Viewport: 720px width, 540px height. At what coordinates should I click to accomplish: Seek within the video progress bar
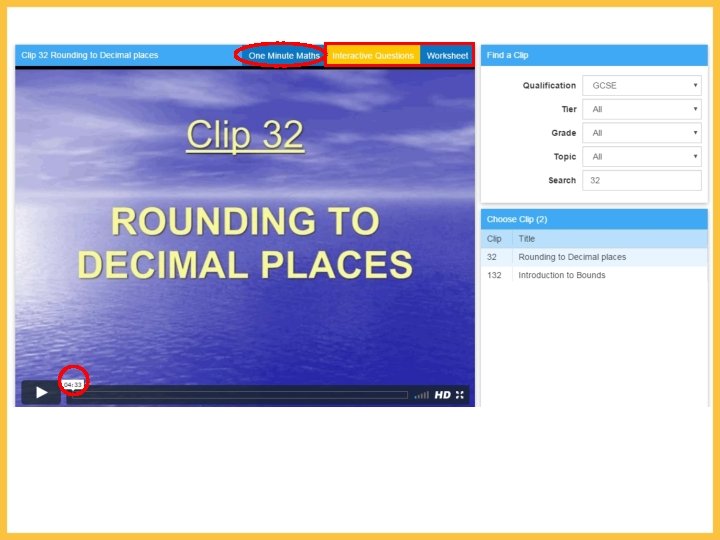pyautogui.click(x=239, y=395)
